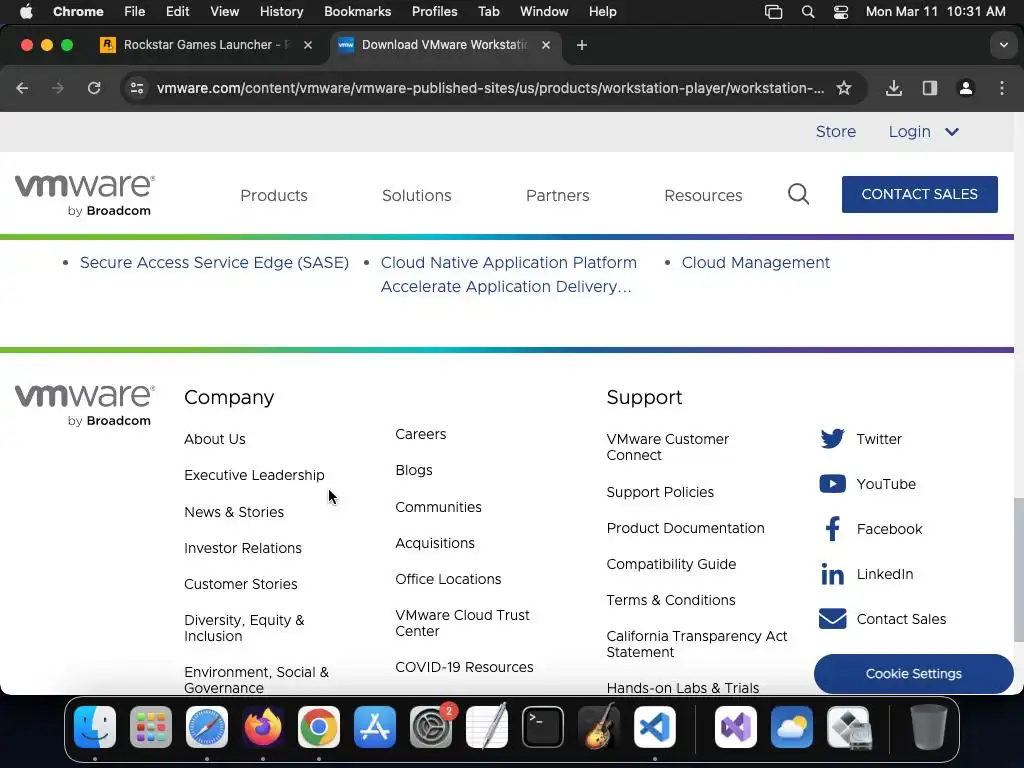
Task: Open Terminal from the Dock
Action: (543, 727)
